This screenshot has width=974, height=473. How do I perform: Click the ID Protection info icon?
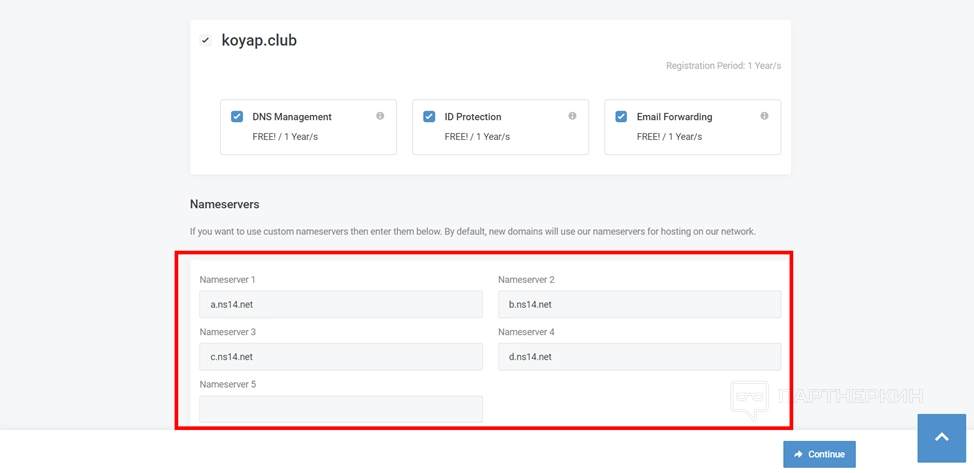[572, 116]
